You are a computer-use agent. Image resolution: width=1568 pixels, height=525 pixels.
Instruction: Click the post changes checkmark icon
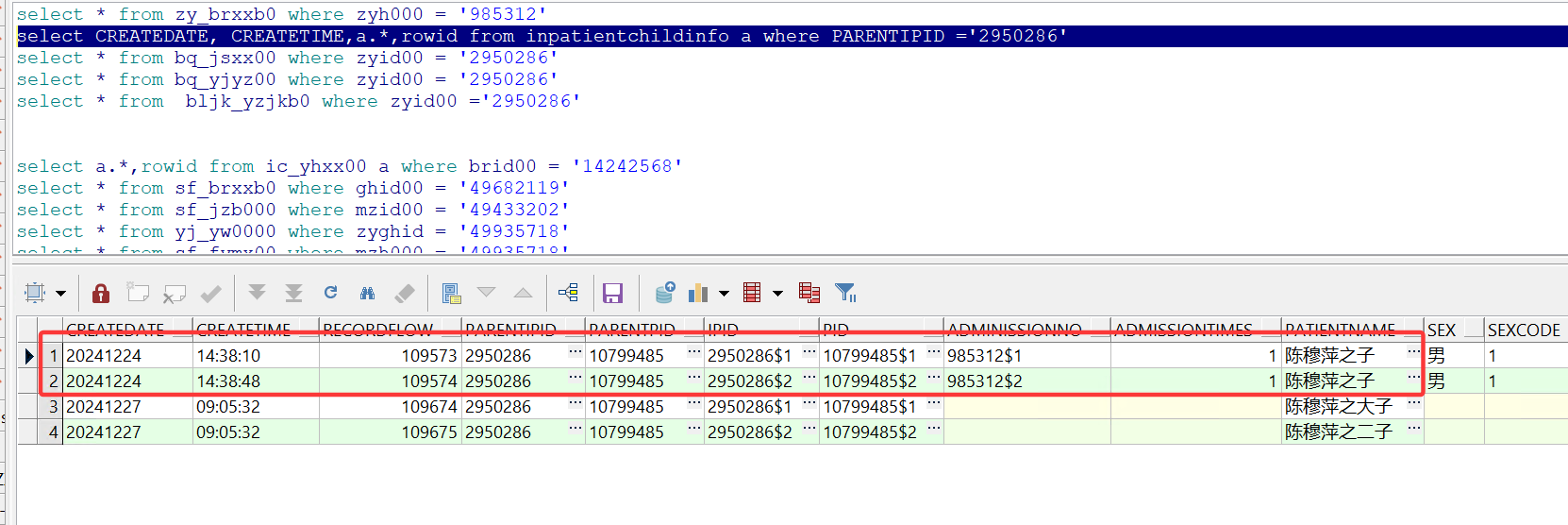pos(211,294)
